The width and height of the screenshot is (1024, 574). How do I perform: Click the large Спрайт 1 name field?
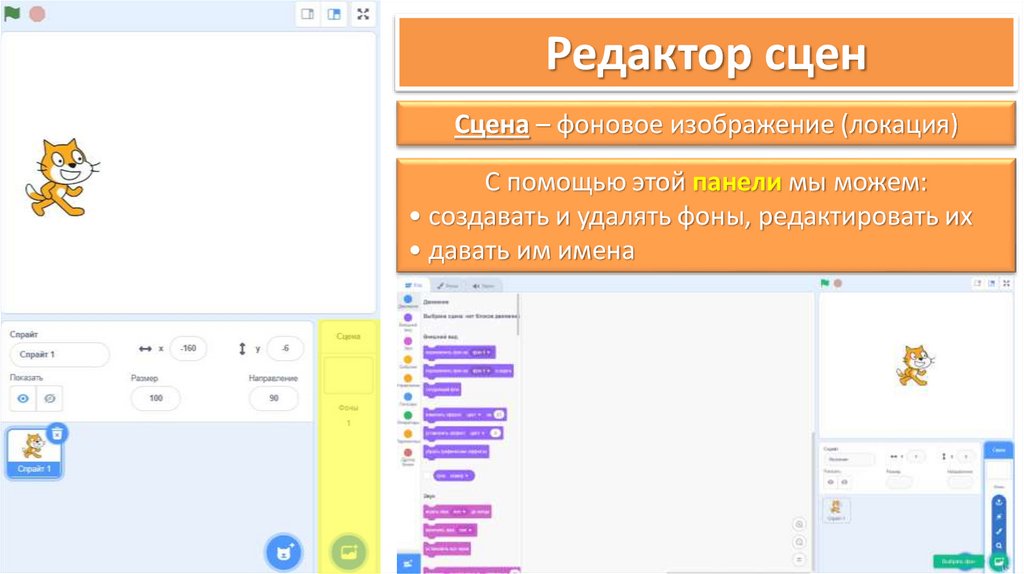tap(59, 355)
